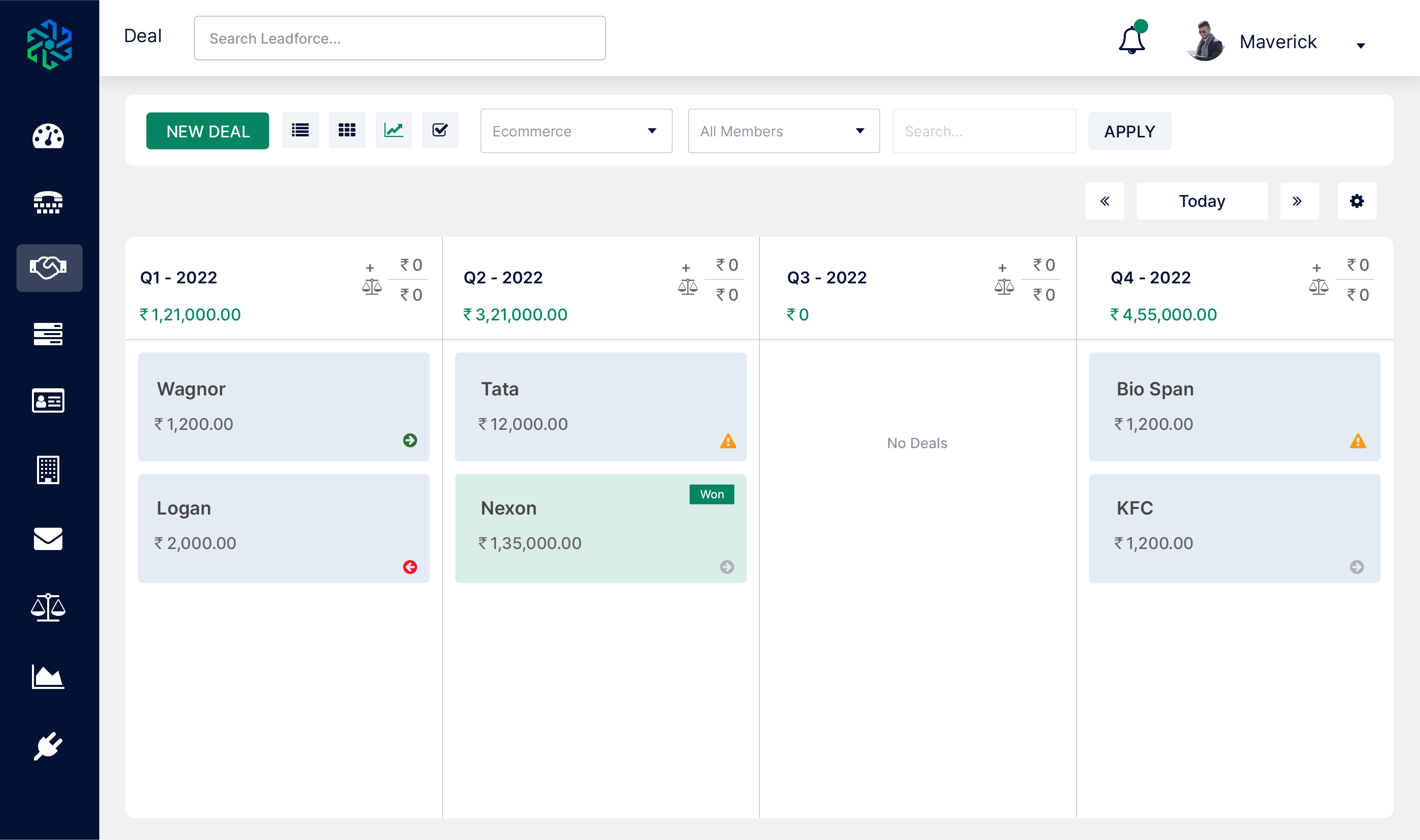This screenshot has width=1420, height=840.
Task: Open the scales comparison icon in the sidebar
Action: point(49,608)
